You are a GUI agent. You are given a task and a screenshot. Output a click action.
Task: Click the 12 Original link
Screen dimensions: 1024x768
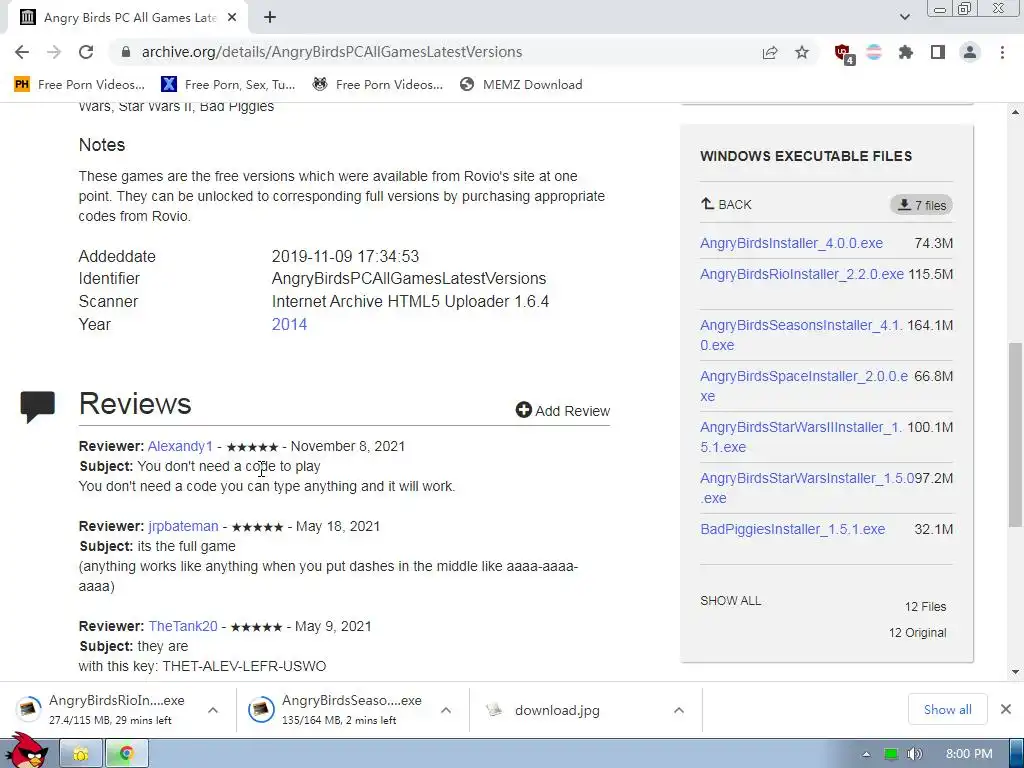click(x=917, y=633)
